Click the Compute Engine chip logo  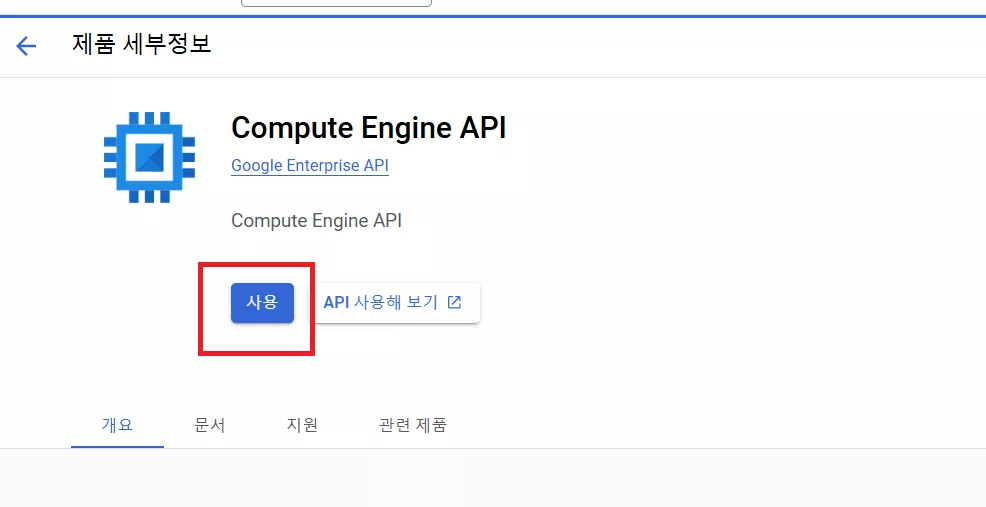coord(149,157)
